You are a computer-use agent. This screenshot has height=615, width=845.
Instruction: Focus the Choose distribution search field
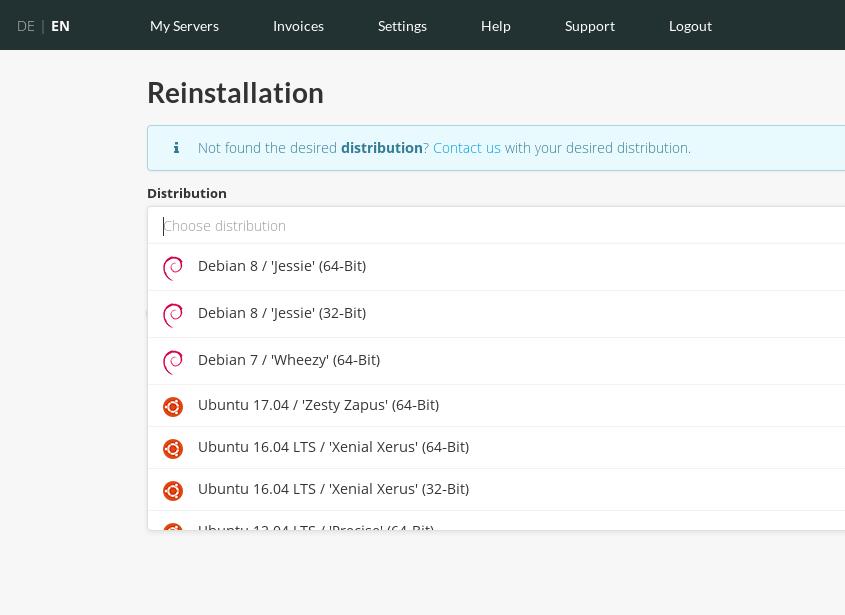pyautogui.click(x=496, y=225)
